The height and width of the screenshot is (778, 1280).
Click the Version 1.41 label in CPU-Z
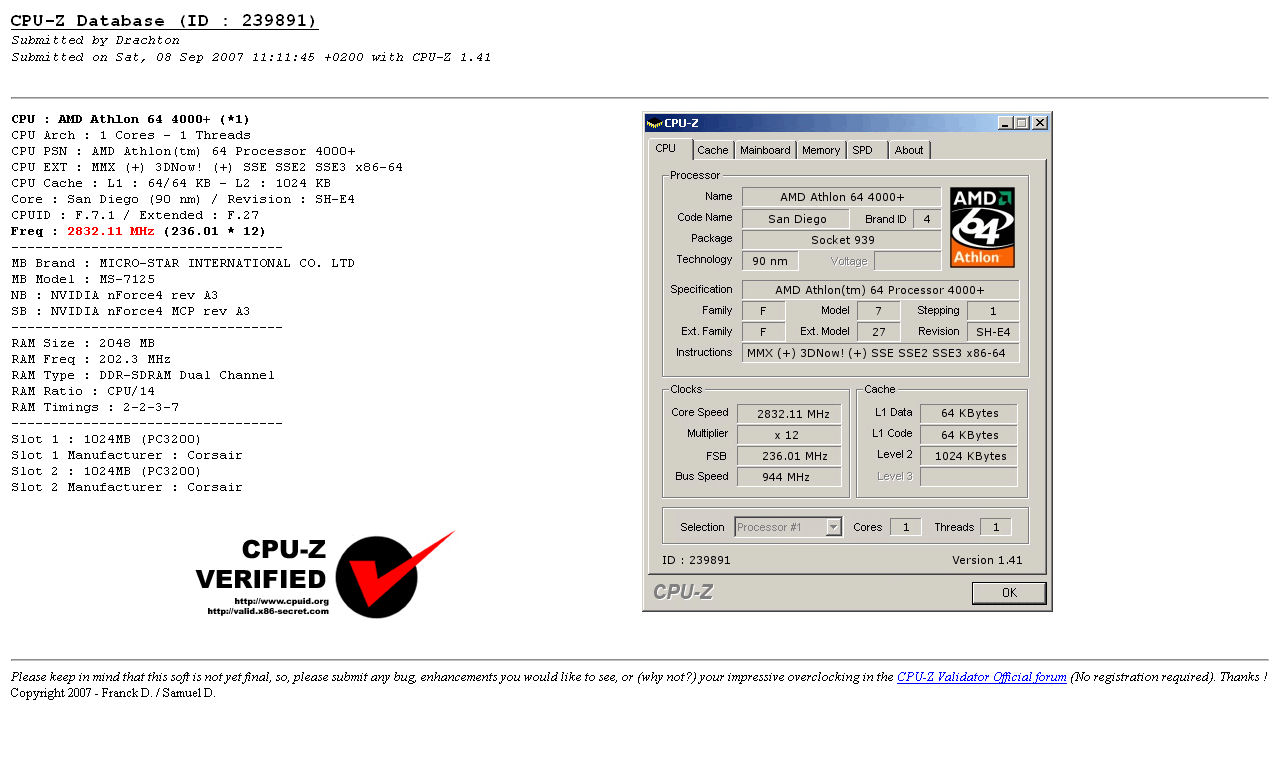click(987, 560)
